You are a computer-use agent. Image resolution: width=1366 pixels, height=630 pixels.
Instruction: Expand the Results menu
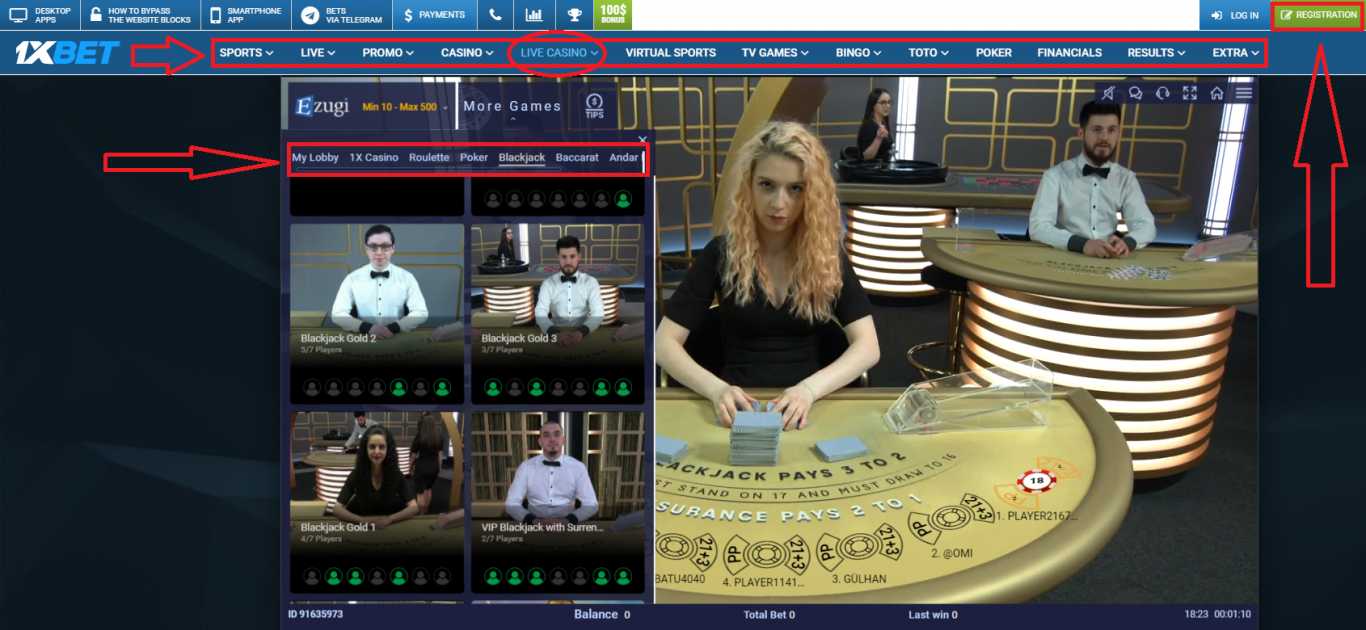pyautogui.click(x=1156, y=53)
